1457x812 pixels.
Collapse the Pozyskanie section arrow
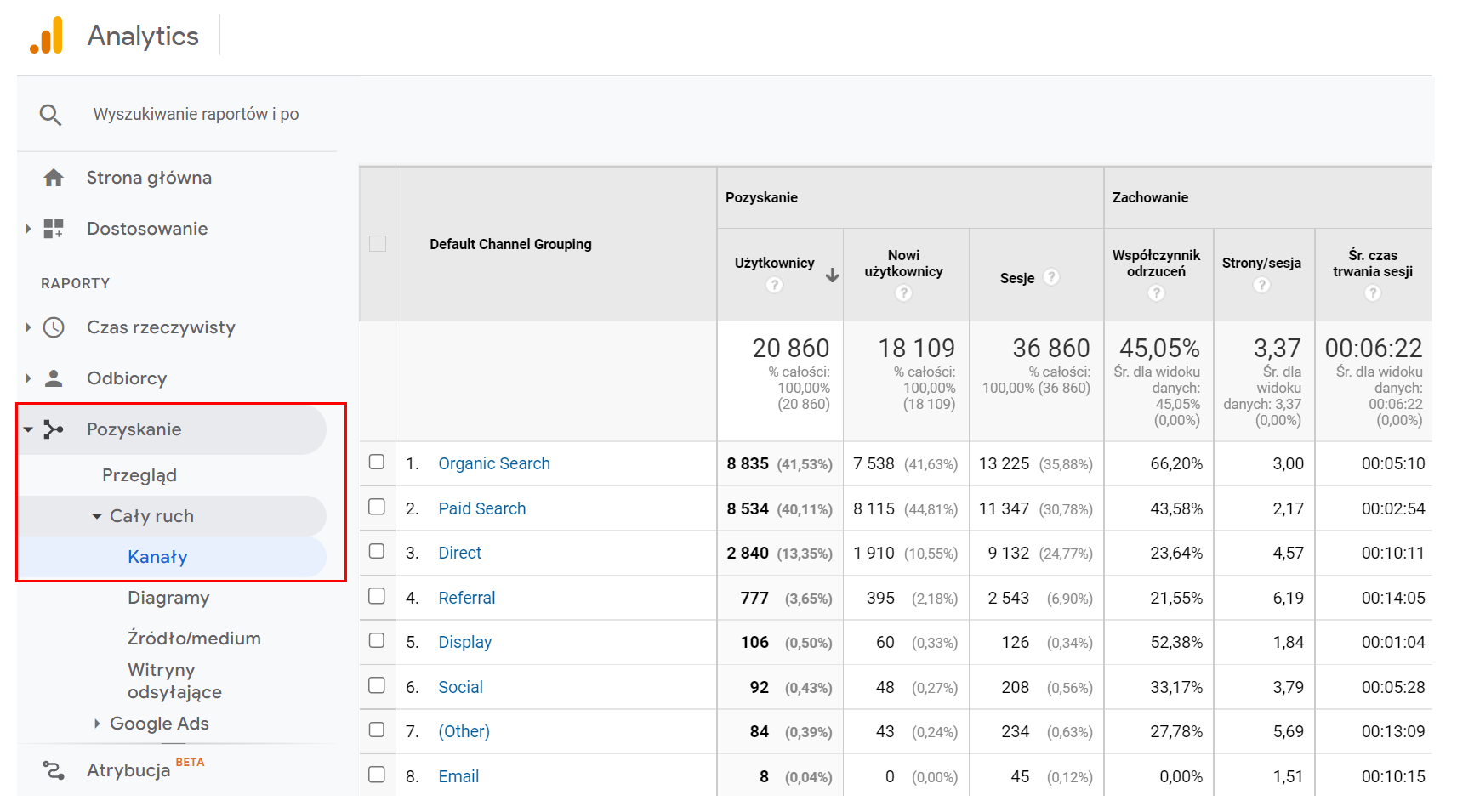(28, 429)
